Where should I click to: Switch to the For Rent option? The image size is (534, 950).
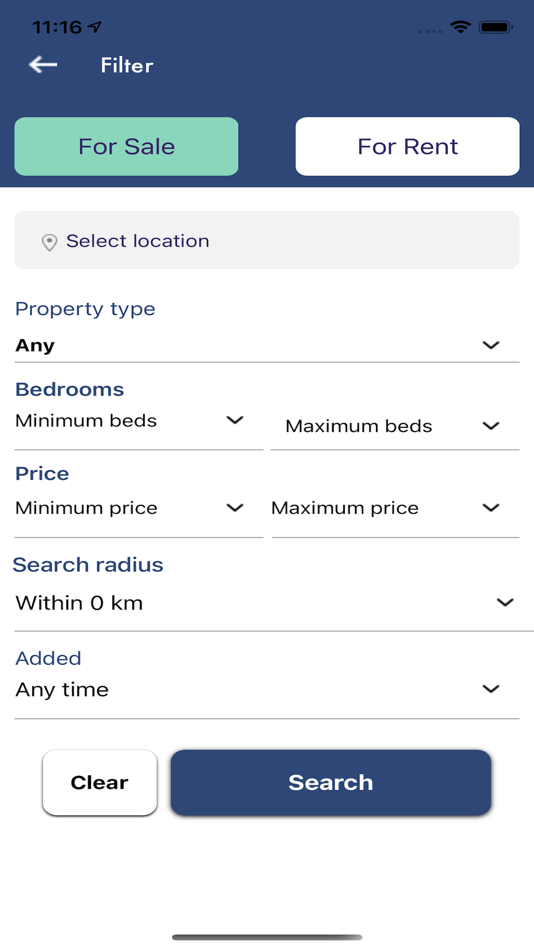407,147
